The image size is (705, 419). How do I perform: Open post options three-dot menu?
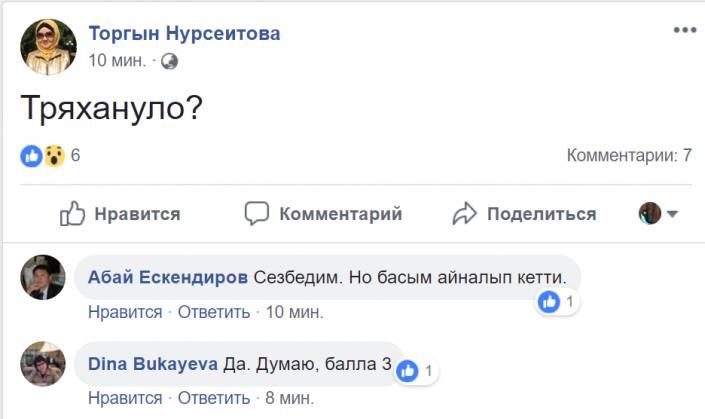[x=683, y=30]
